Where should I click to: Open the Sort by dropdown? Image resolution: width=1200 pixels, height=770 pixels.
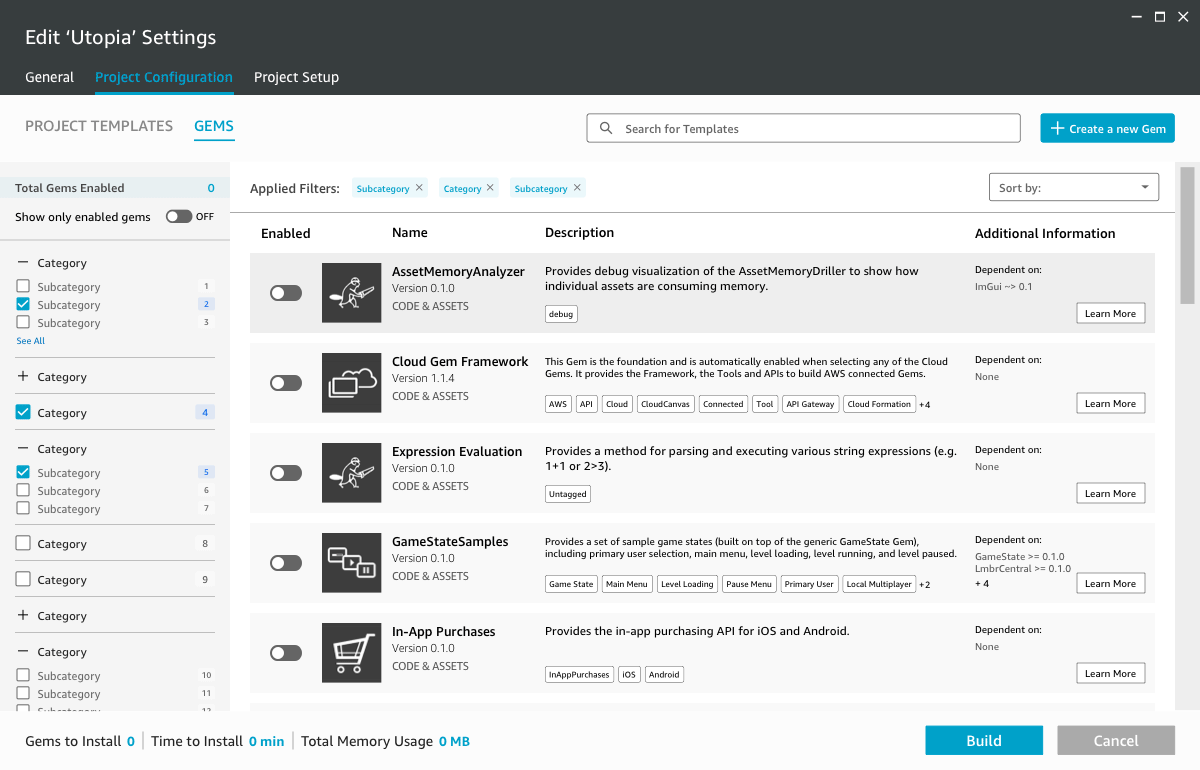(1072, 188)
